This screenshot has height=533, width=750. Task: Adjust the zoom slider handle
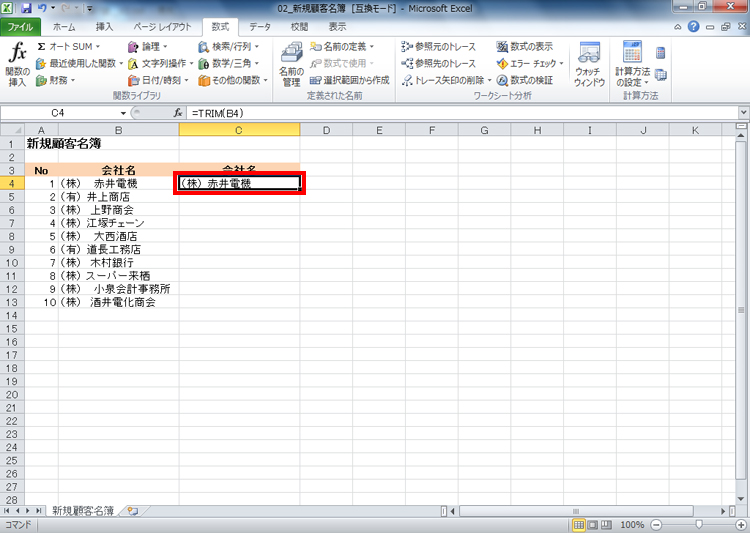(699, 525)
